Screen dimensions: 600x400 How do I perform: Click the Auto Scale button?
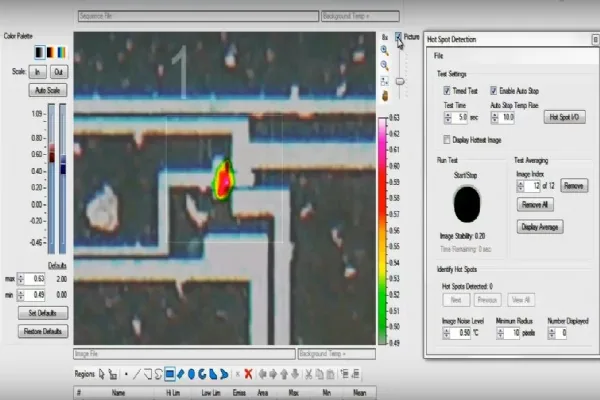point(48,90)
